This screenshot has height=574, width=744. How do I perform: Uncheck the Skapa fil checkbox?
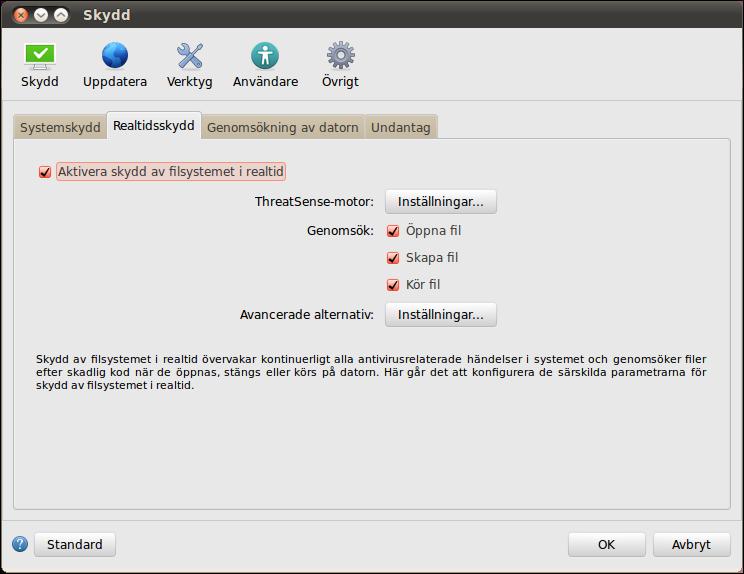click(x=393, y=258)
